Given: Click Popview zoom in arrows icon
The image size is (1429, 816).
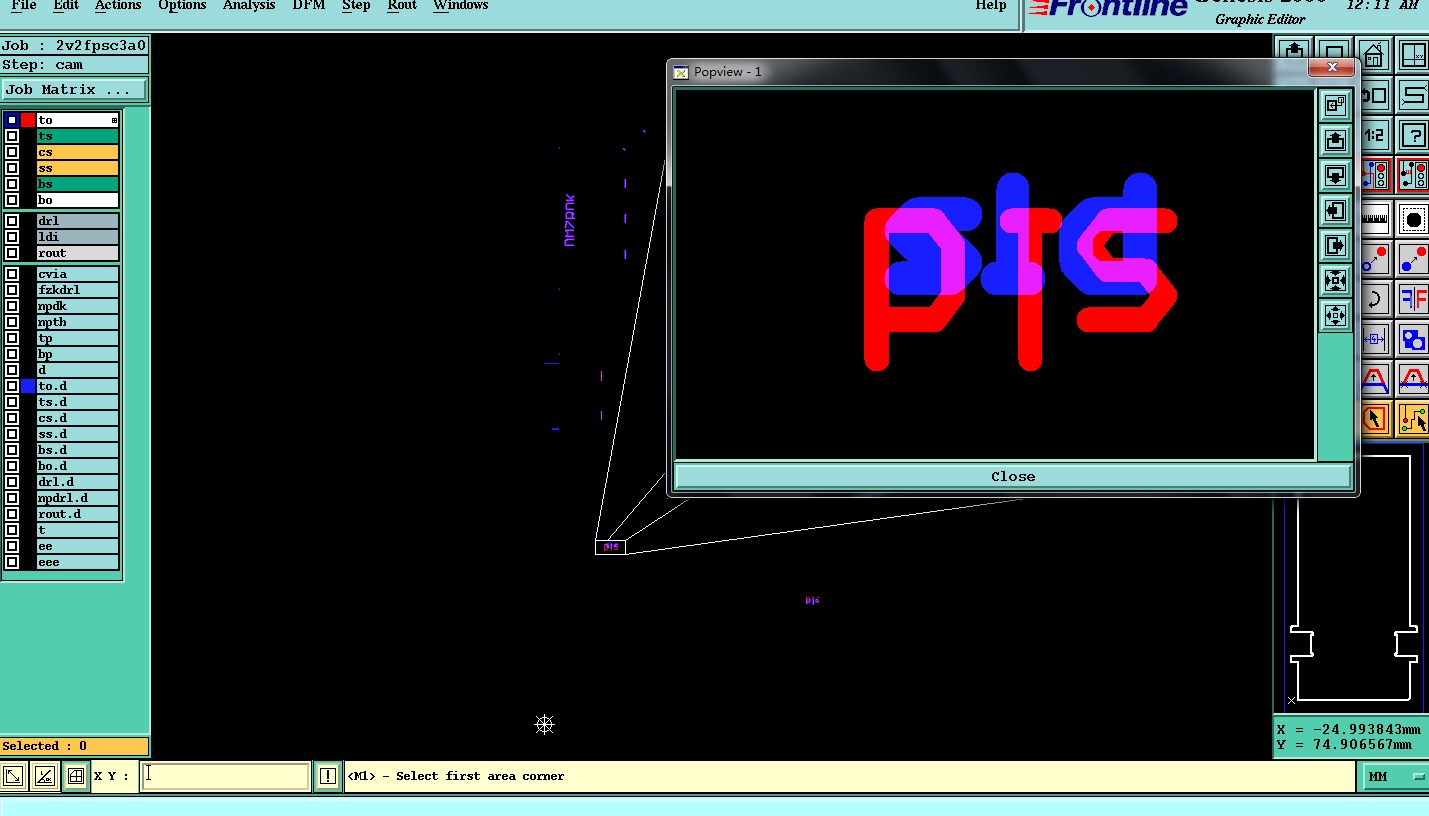Looking at the screenshot, I should pos(1335,280).
